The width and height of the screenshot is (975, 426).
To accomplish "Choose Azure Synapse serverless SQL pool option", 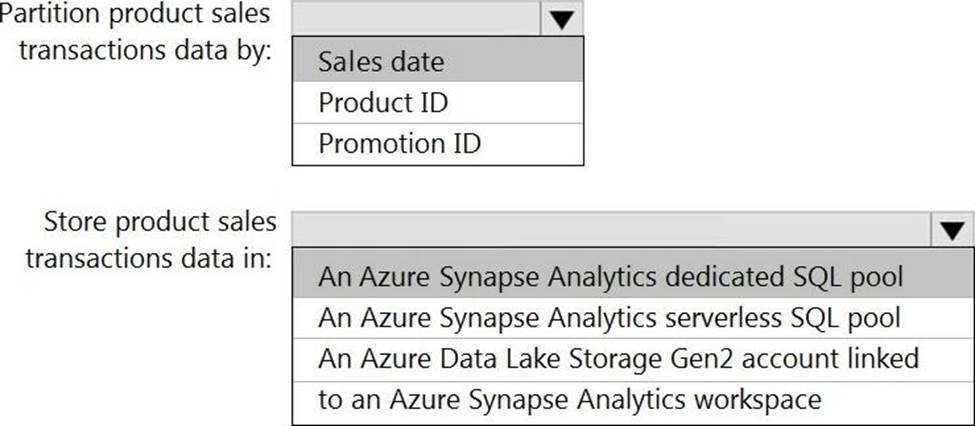I will click(x=609, y=318).
